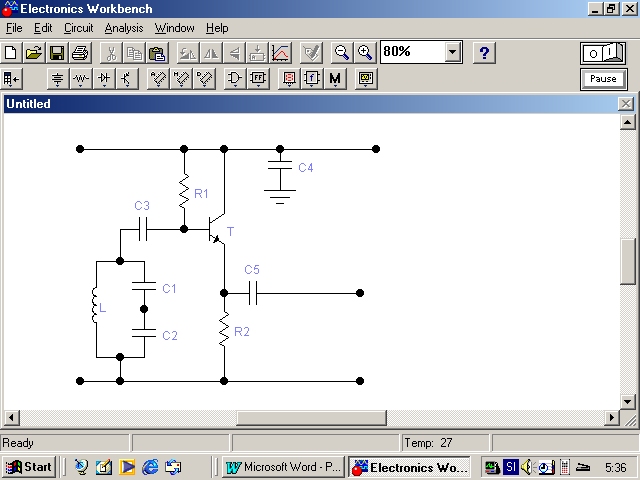Image resolution: width=640 pixels, height=480 pixels.
Task: Rotate the selected component
Action: tap(188, 53)
